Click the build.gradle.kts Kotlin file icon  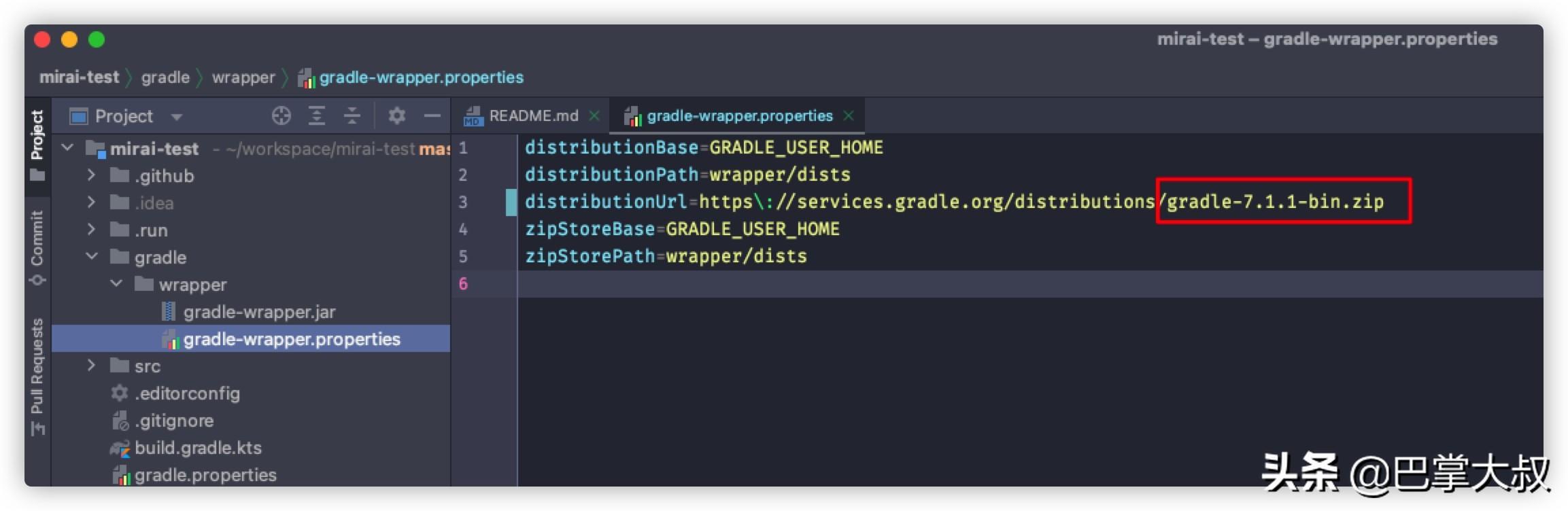[x=120, y=448]
